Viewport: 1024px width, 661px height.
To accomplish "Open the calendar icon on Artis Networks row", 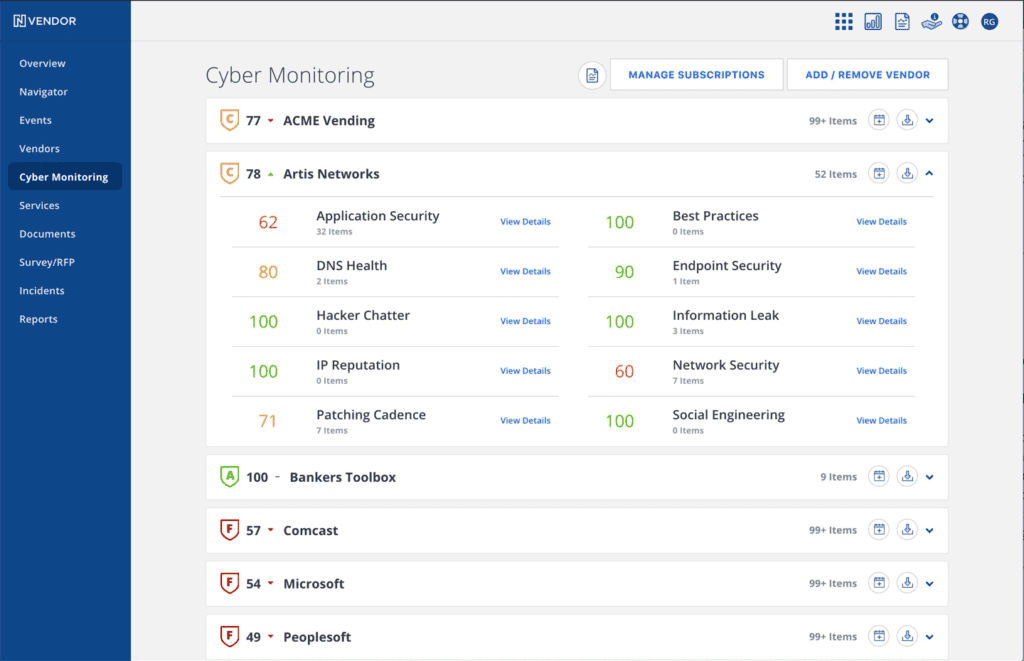I will click(878, 172).
